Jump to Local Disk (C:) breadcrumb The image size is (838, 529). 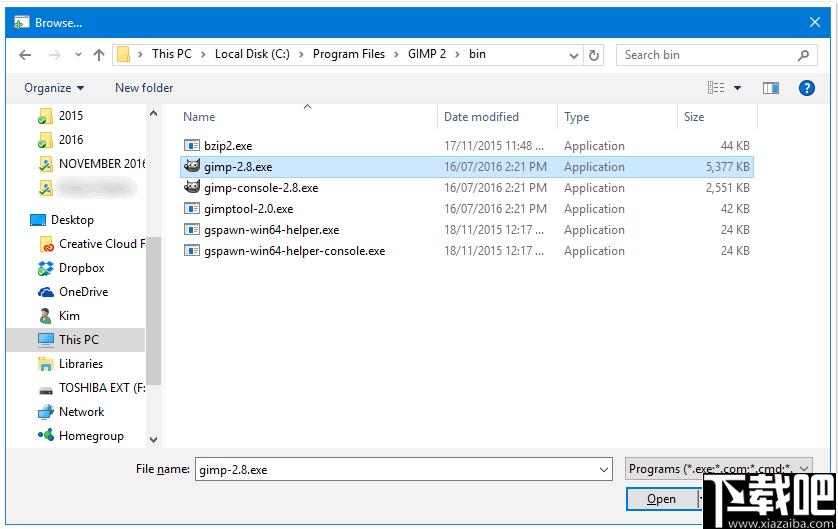tap(252, 54)
